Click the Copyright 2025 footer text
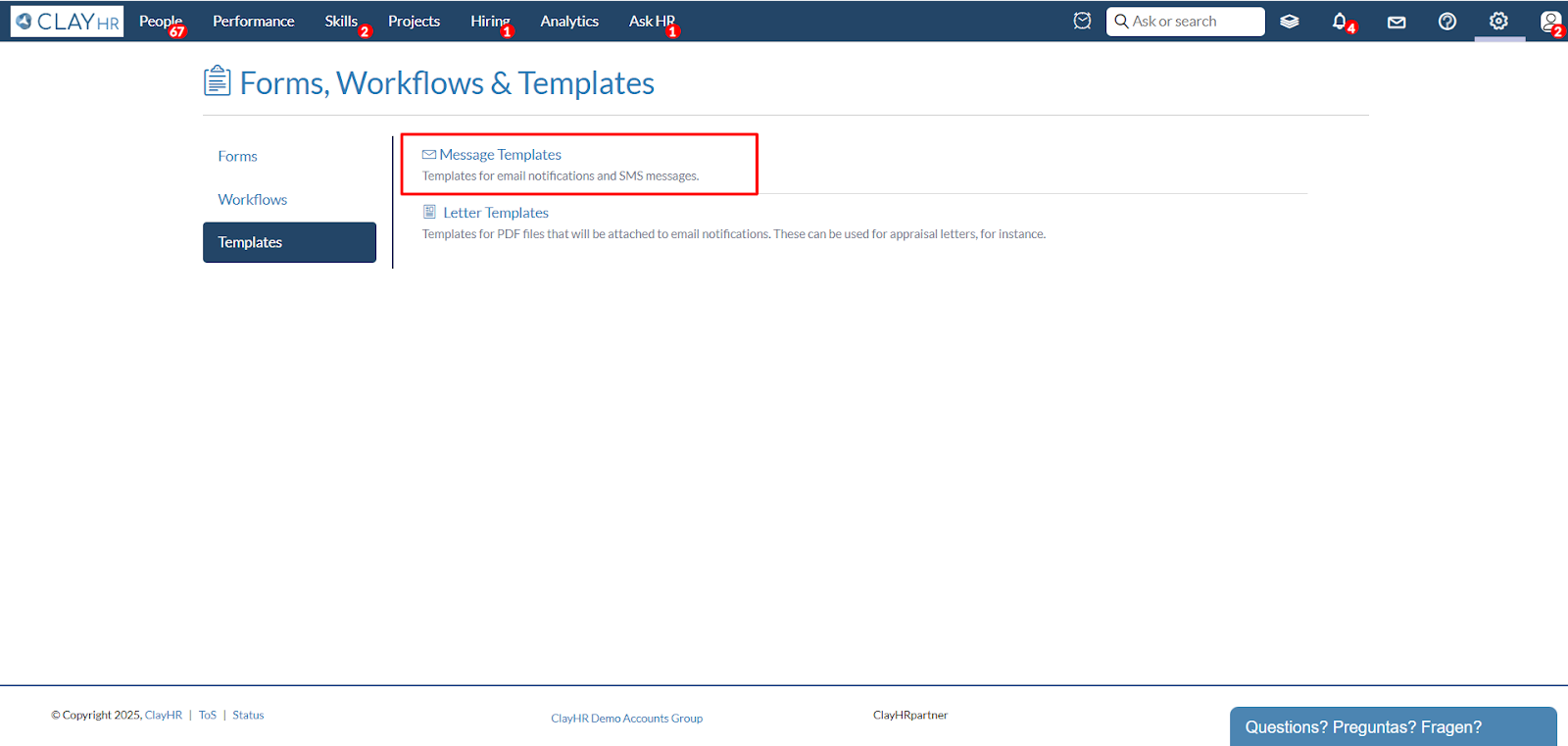Screen dimensions: 1568x746 point(97,716)
